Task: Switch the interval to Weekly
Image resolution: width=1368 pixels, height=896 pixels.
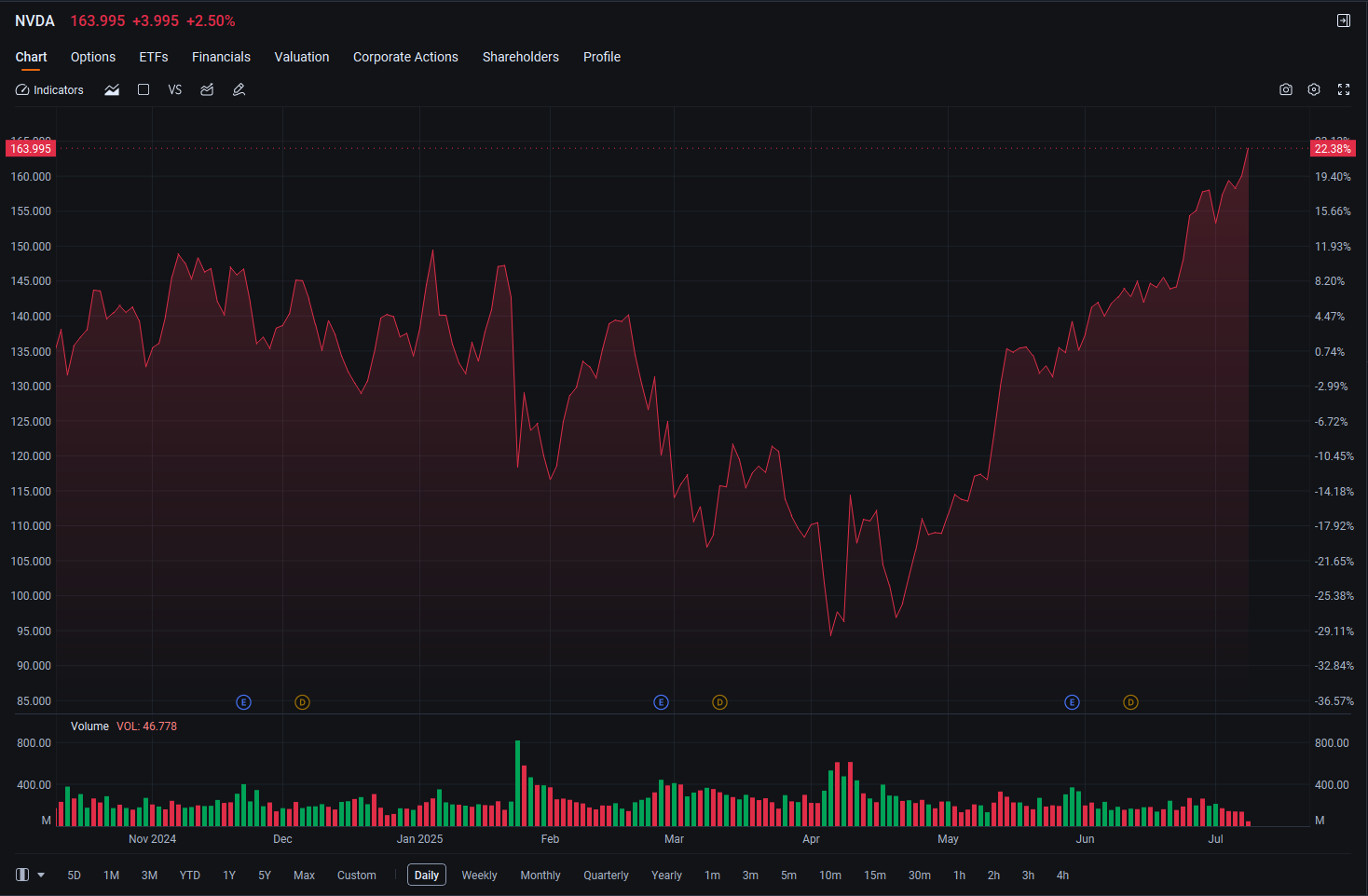Action: pos(479,876)
